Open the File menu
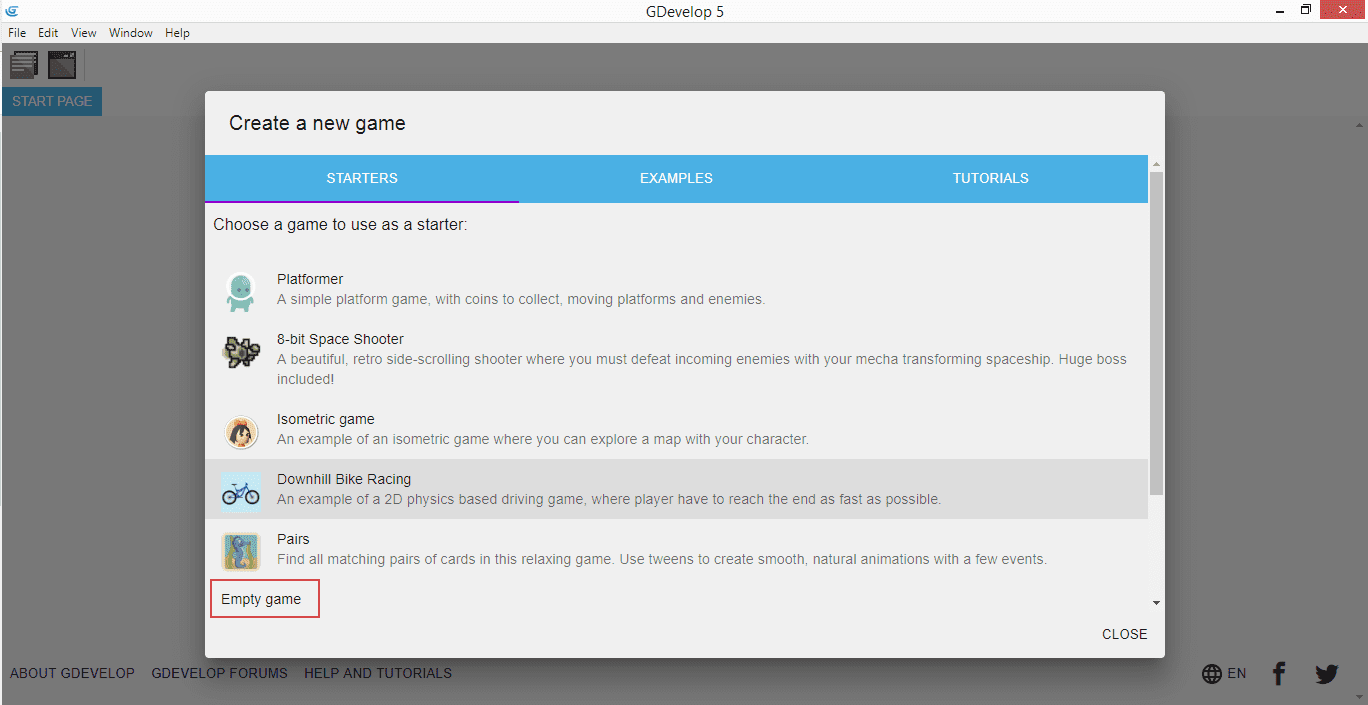The width and height of the screenshot is (1368, 705). tap(17, 33)
